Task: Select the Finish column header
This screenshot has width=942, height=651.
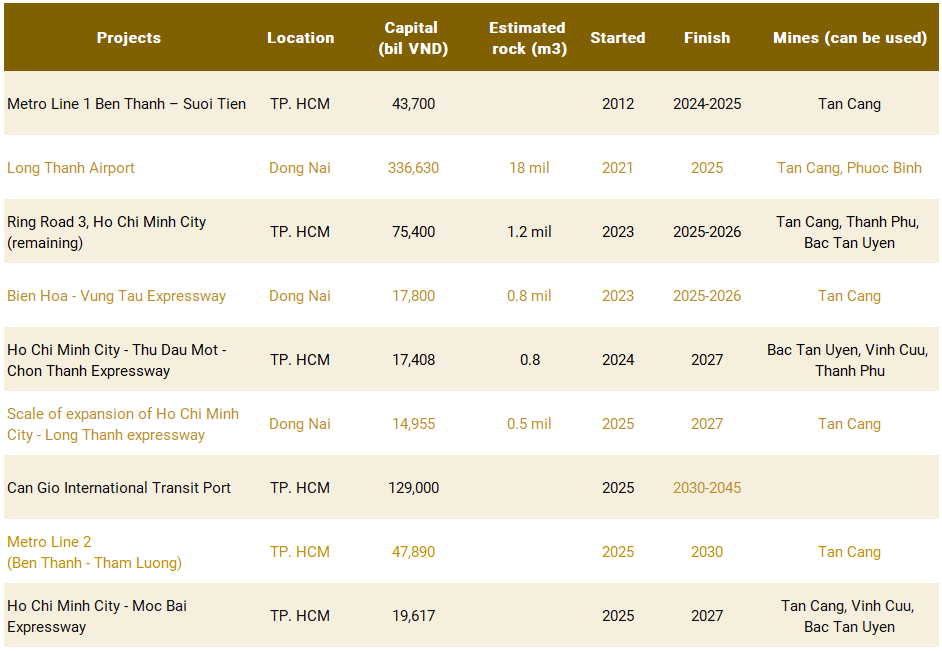Action: pos(707,38)
